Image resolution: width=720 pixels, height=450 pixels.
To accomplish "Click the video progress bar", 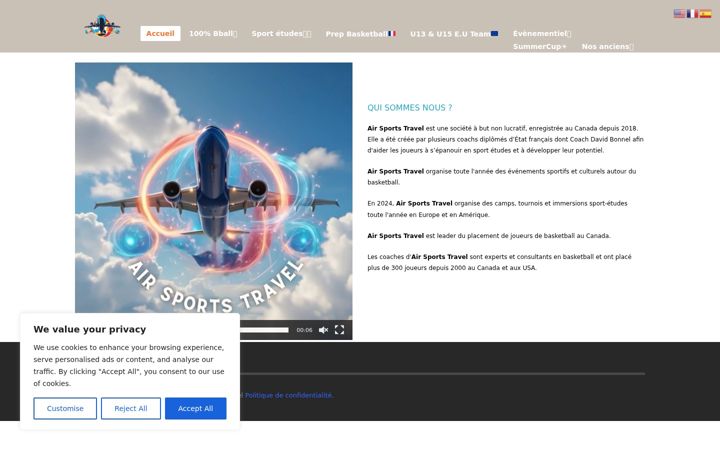I will click(x=264, y=330).
